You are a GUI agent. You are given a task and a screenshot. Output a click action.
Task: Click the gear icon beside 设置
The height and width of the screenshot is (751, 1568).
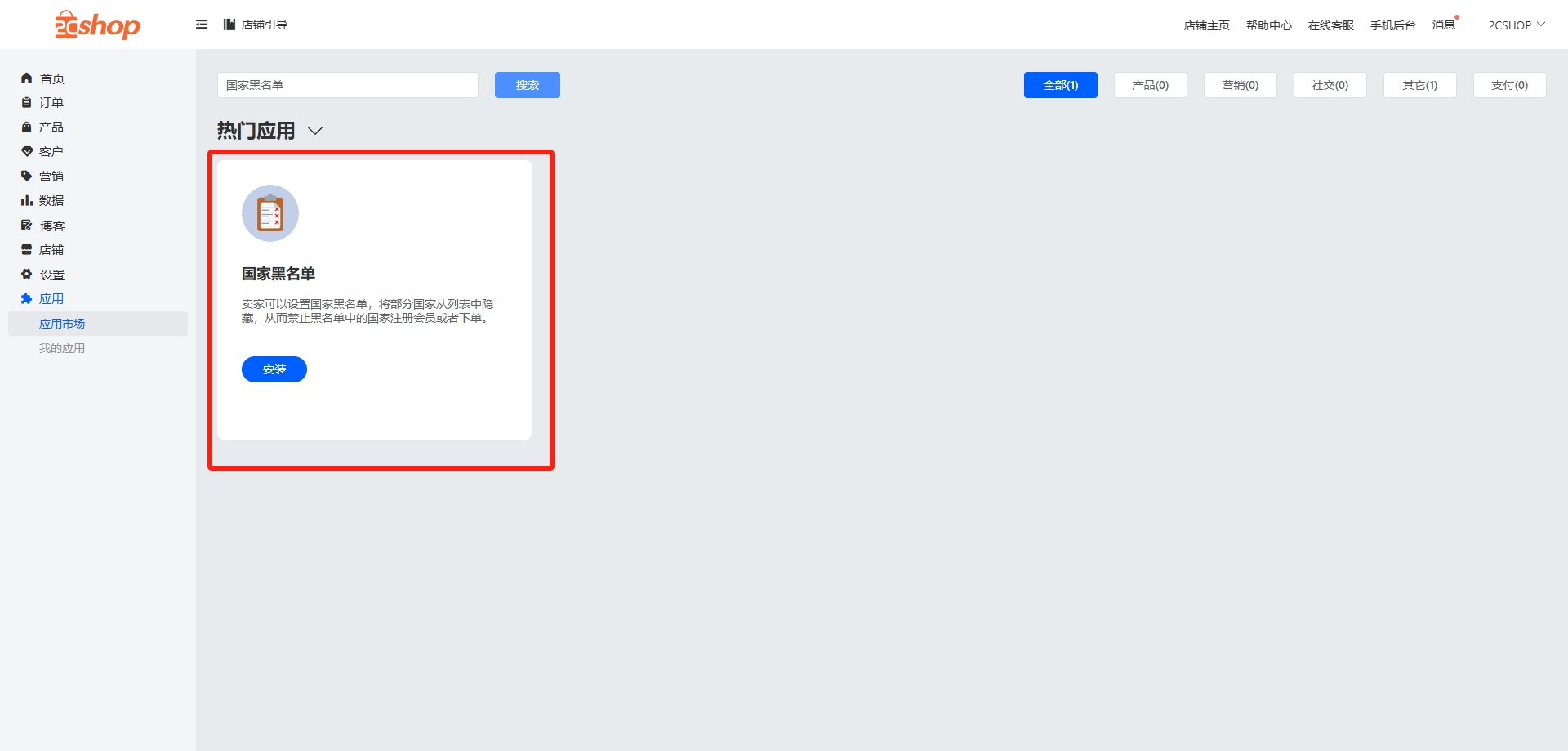(26, 275)
